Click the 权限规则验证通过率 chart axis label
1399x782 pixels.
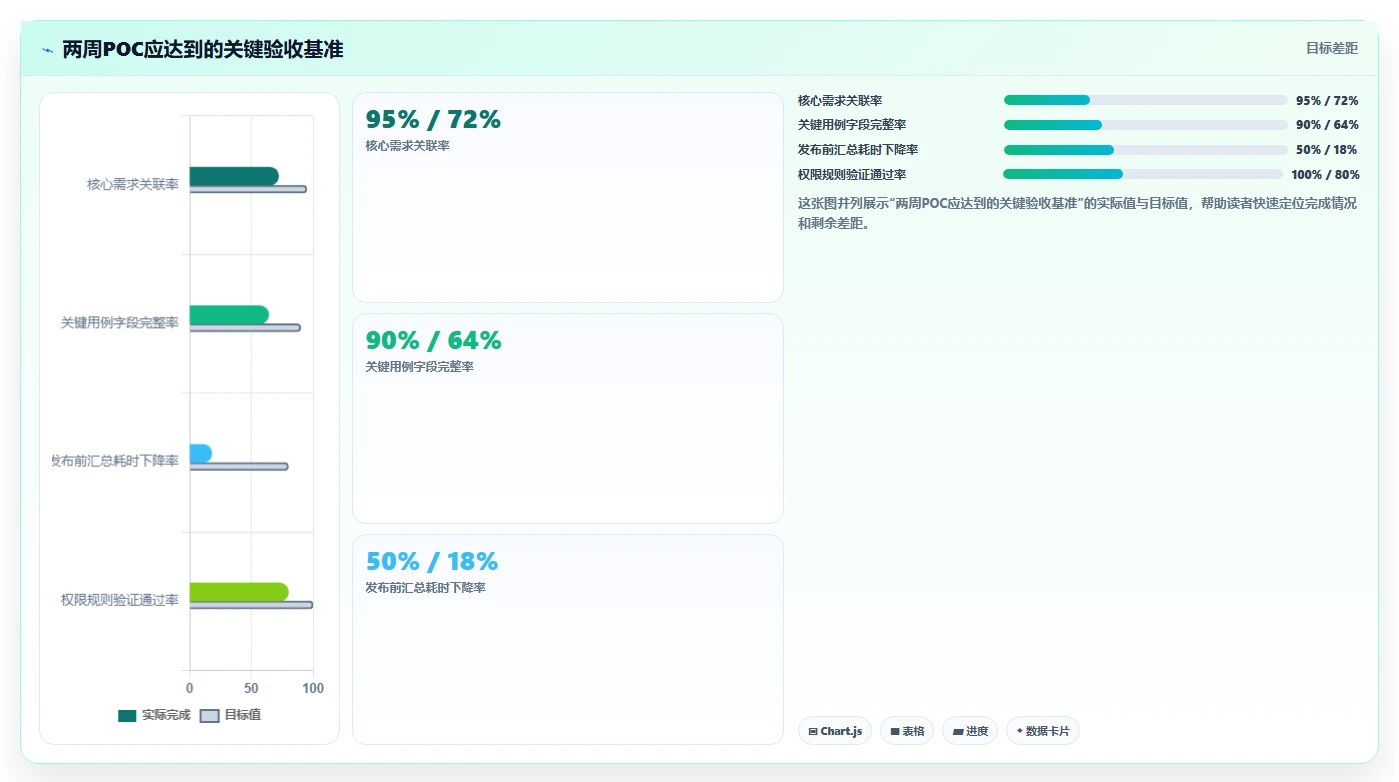(x=120, y=600)
